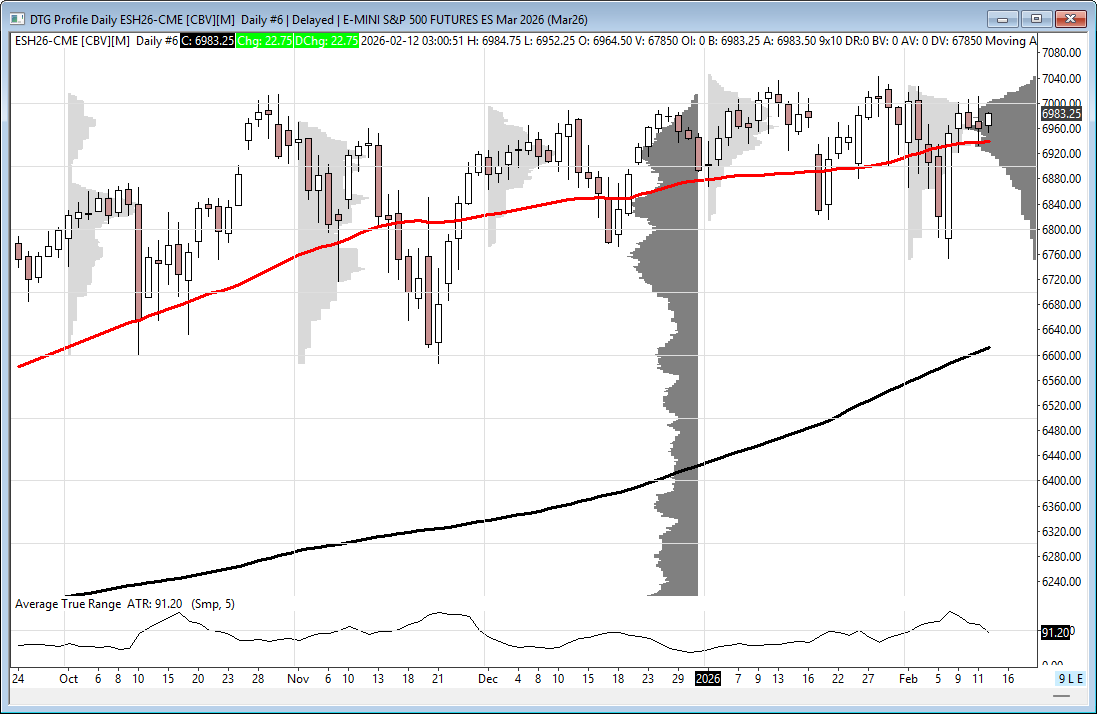
Task: Click the green DChg: 22.75 field
Action: tap(327, 40)
